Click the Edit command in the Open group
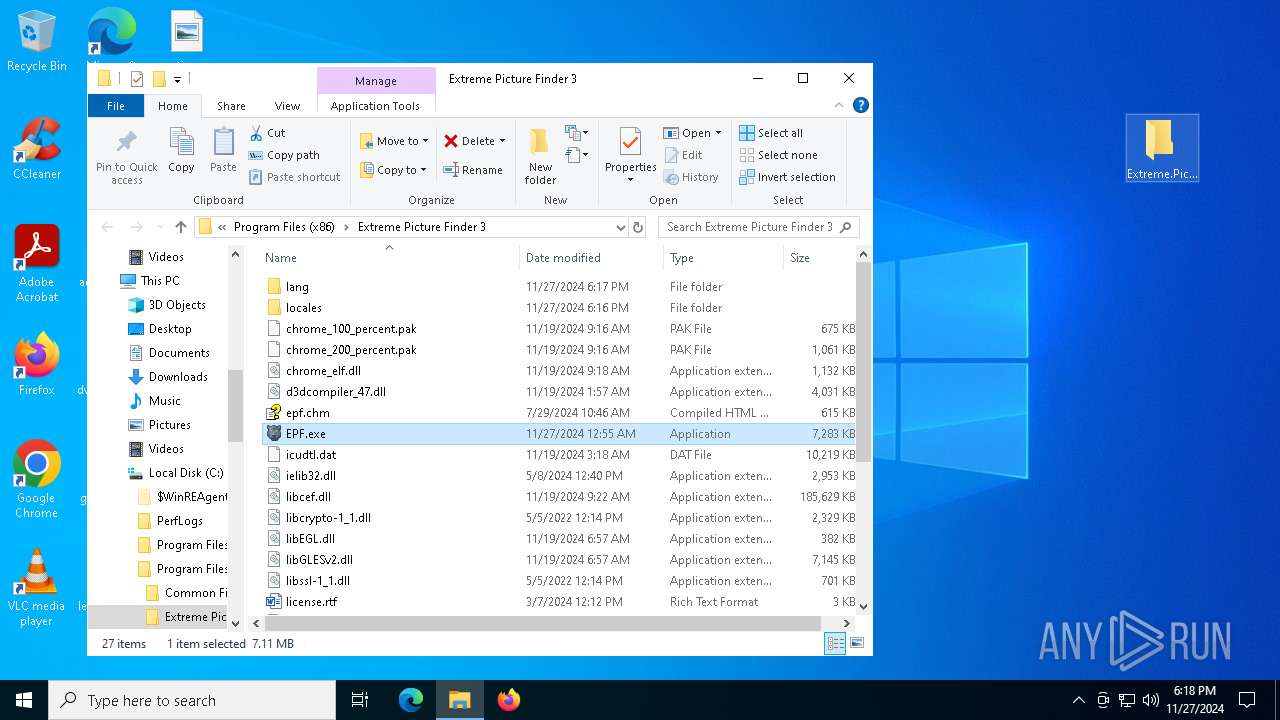Screen dimensions: 1280x720 pos(683,155)
